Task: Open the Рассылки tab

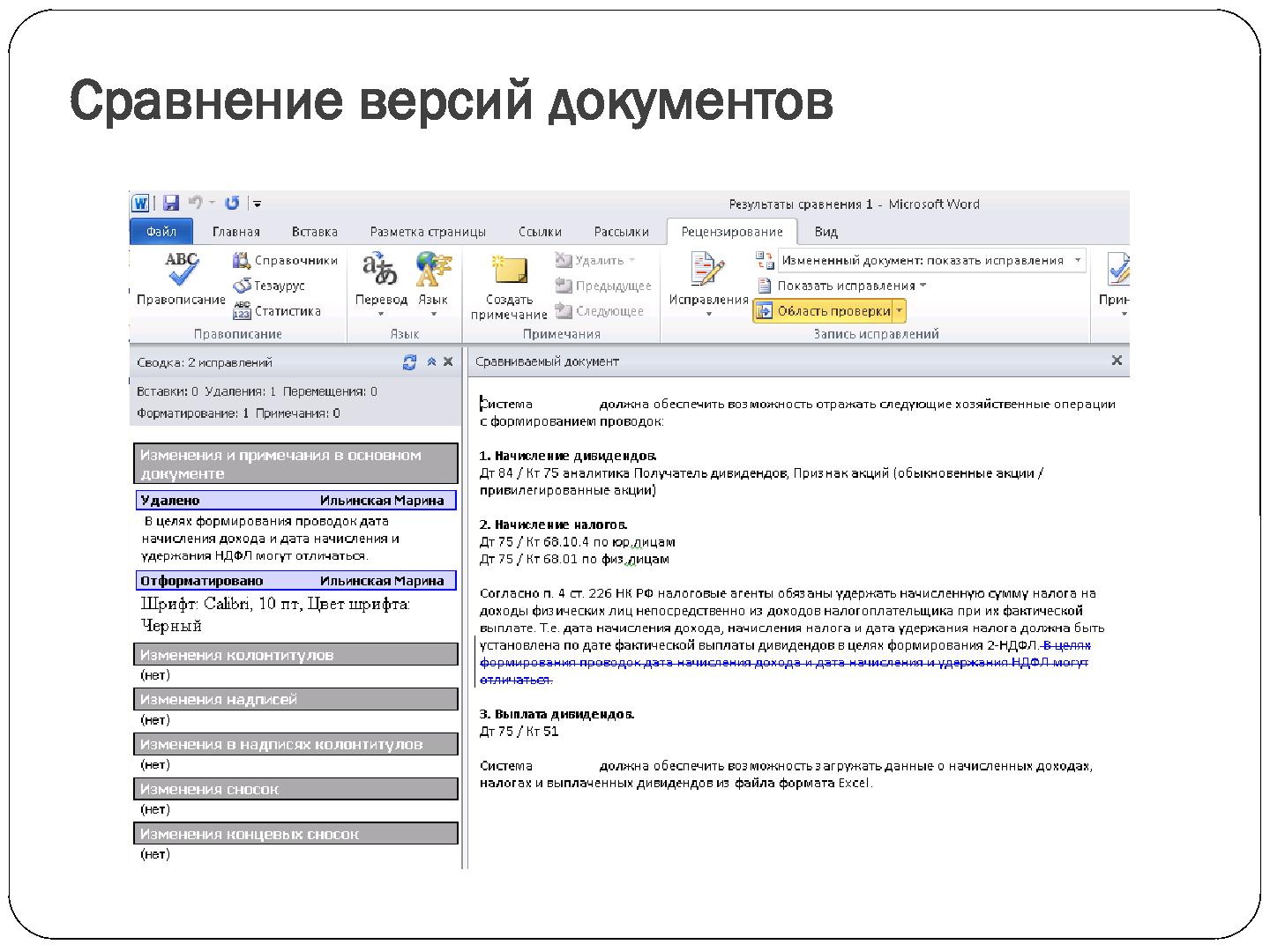Action: click(622, 232)
